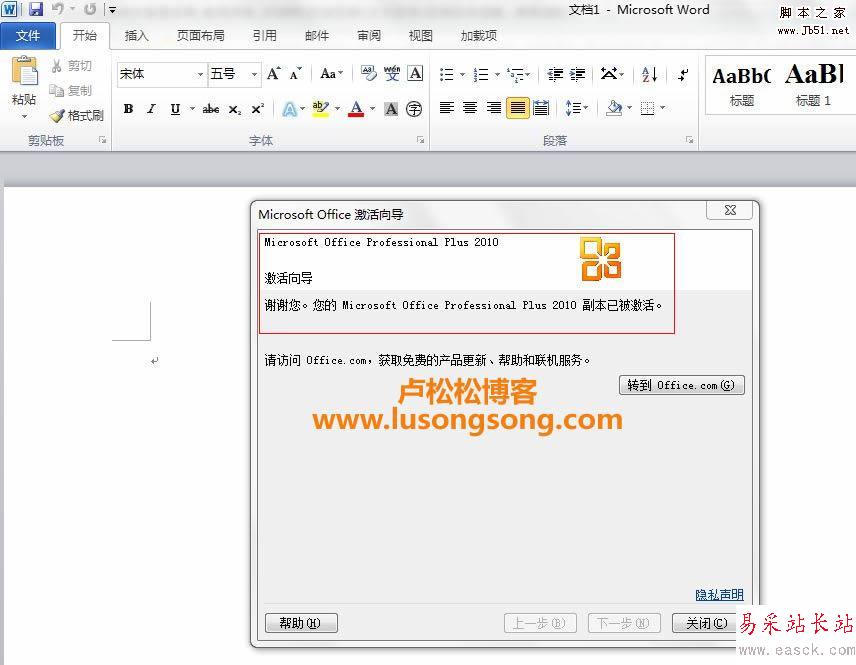Screen dimensions: 856x665
Task: Toggle center paragraph alignment
Action: (x=469, y=108)
